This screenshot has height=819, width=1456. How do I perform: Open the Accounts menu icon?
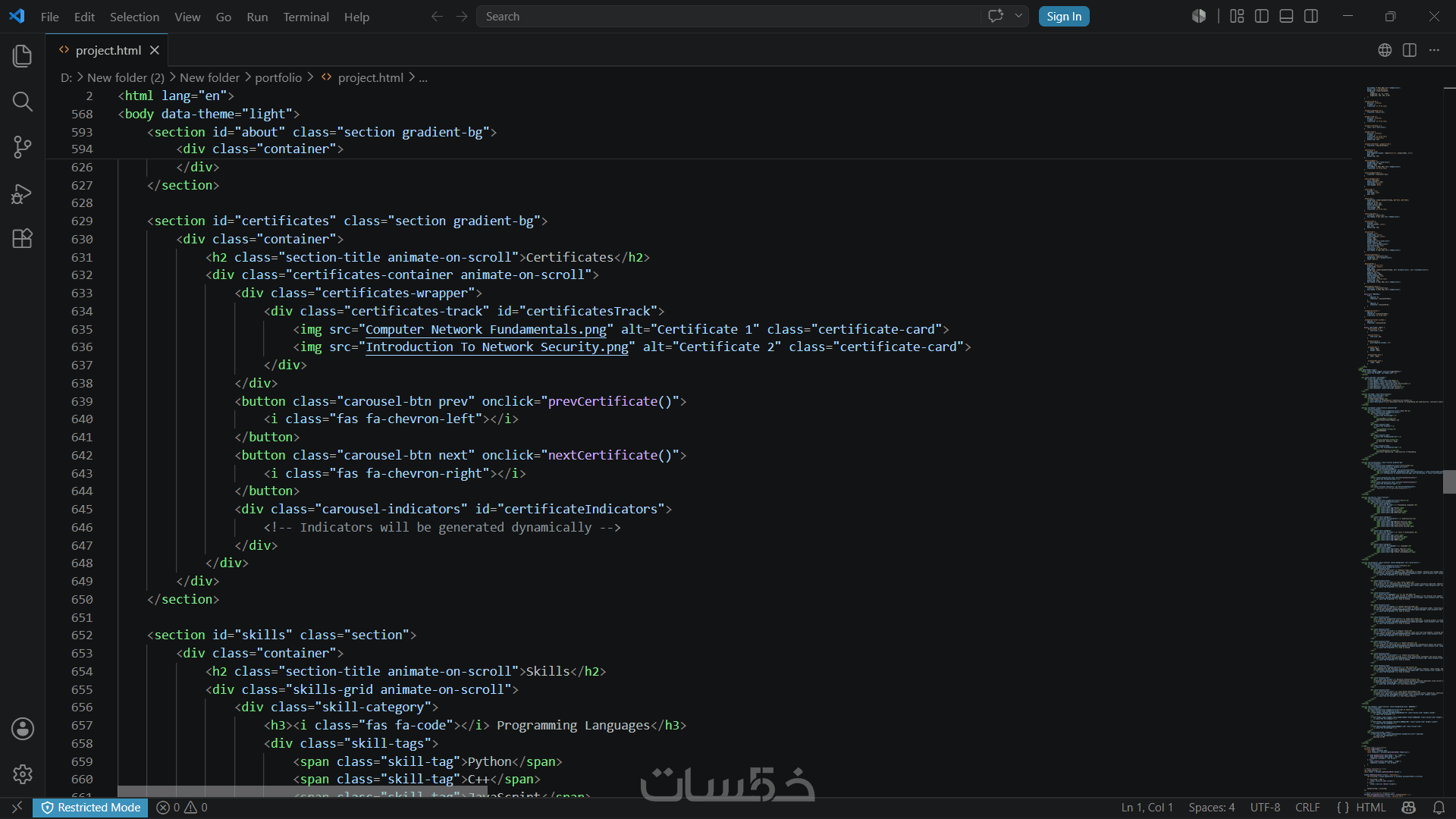23,729
